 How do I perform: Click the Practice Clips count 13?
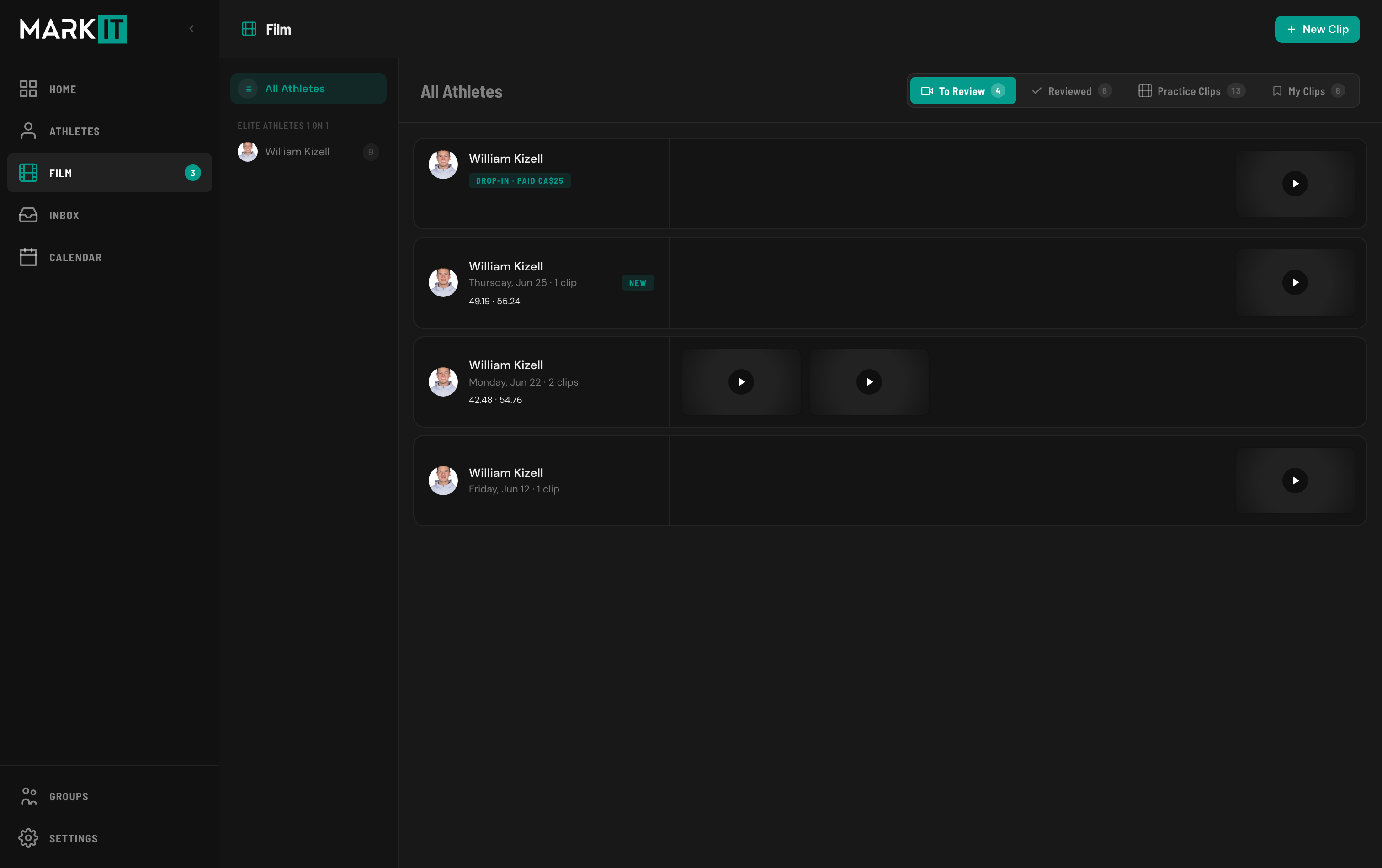coord(1236,90)
